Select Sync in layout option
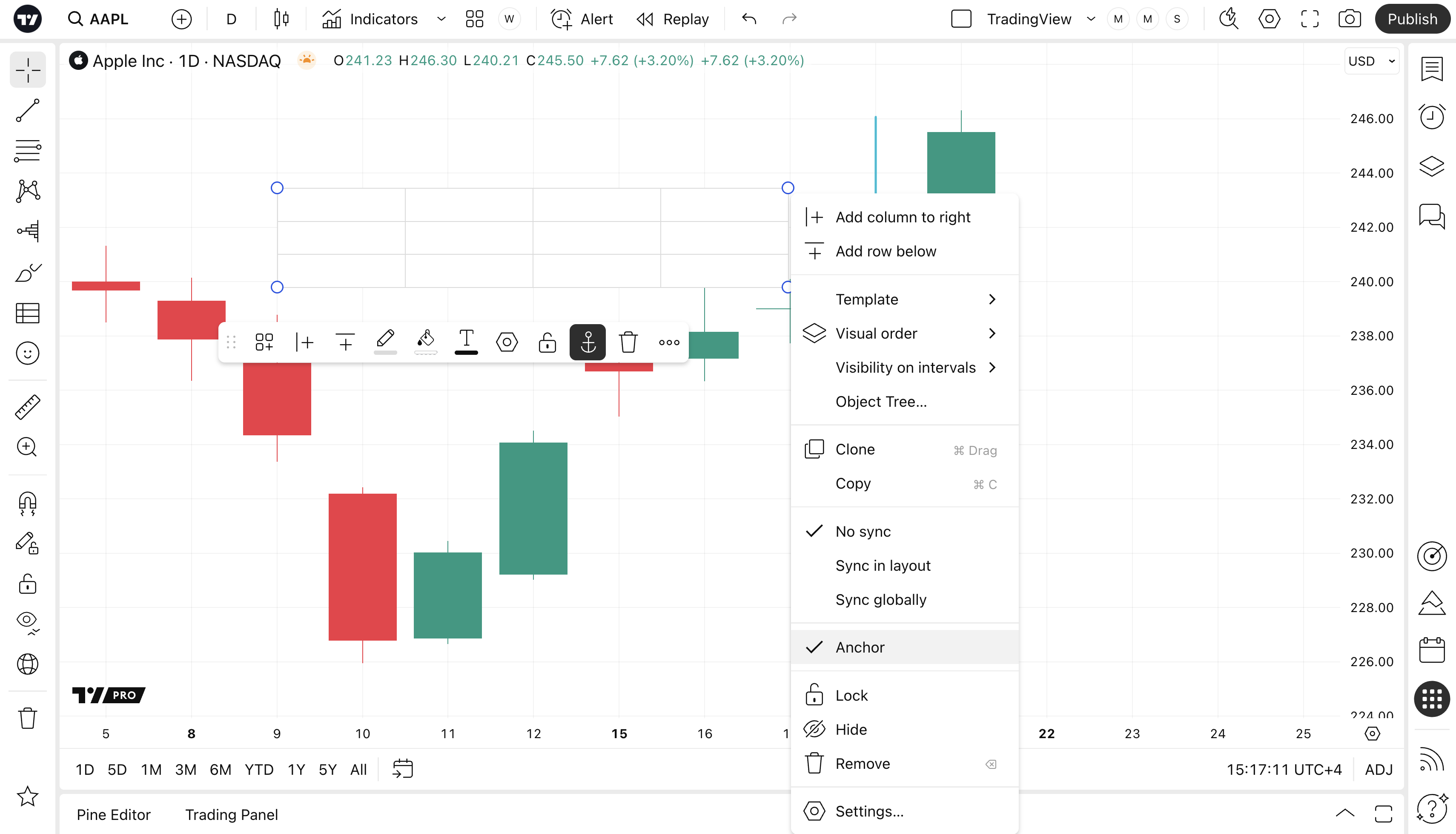Screen dimensions: 1456x834 [x=883, y=565]
